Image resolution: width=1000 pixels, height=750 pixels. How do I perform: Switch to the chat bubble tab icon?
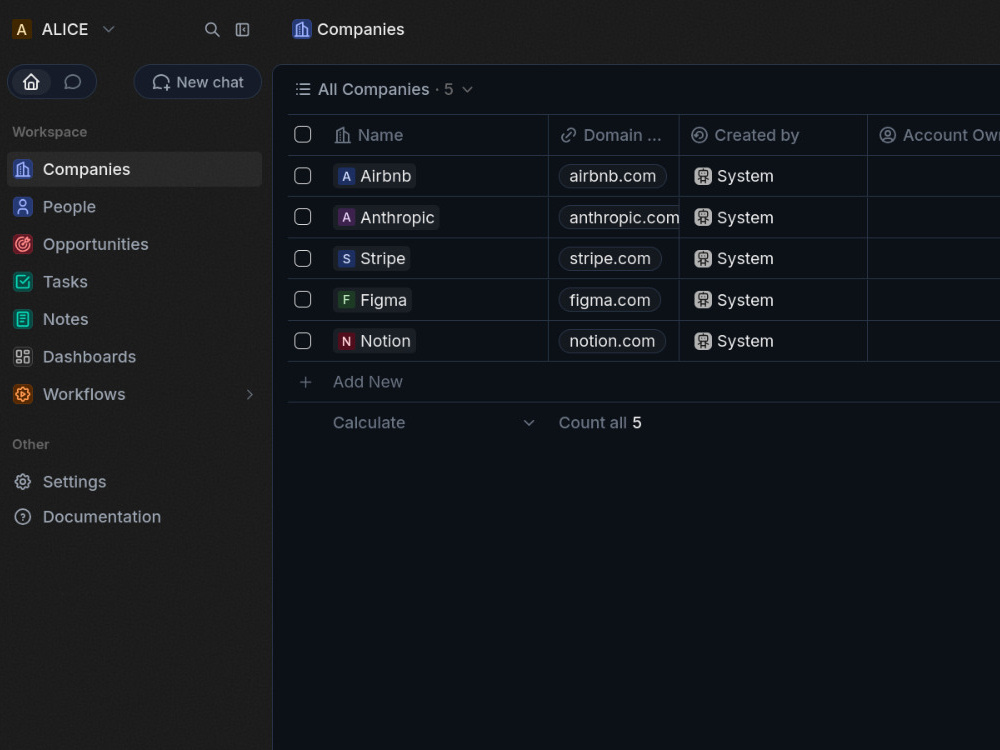pyautogui.click(x=73, y=82)
